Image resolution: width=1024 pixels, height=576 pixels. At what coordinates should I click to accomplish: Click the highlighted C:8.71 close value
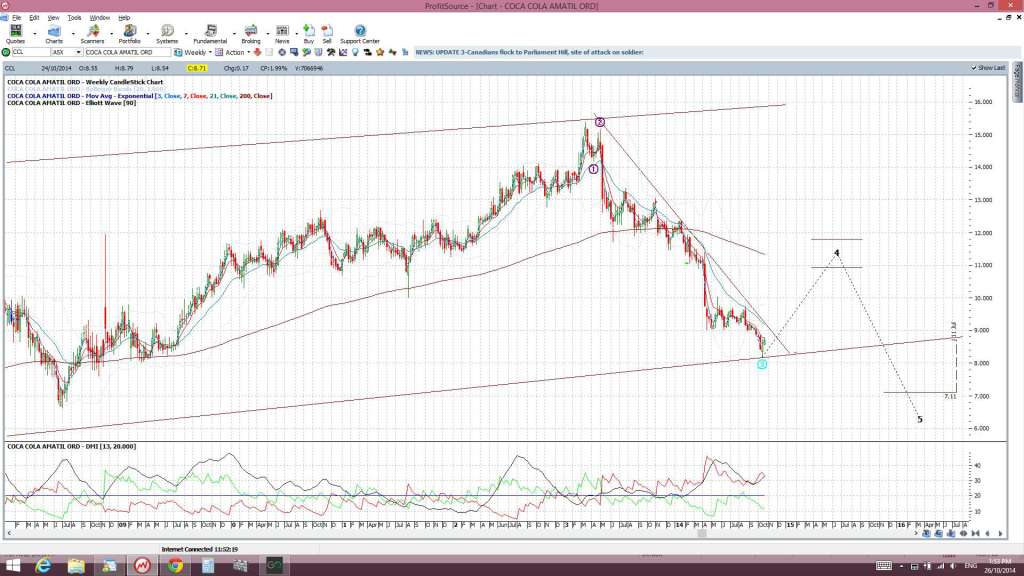tap(197, 68)
